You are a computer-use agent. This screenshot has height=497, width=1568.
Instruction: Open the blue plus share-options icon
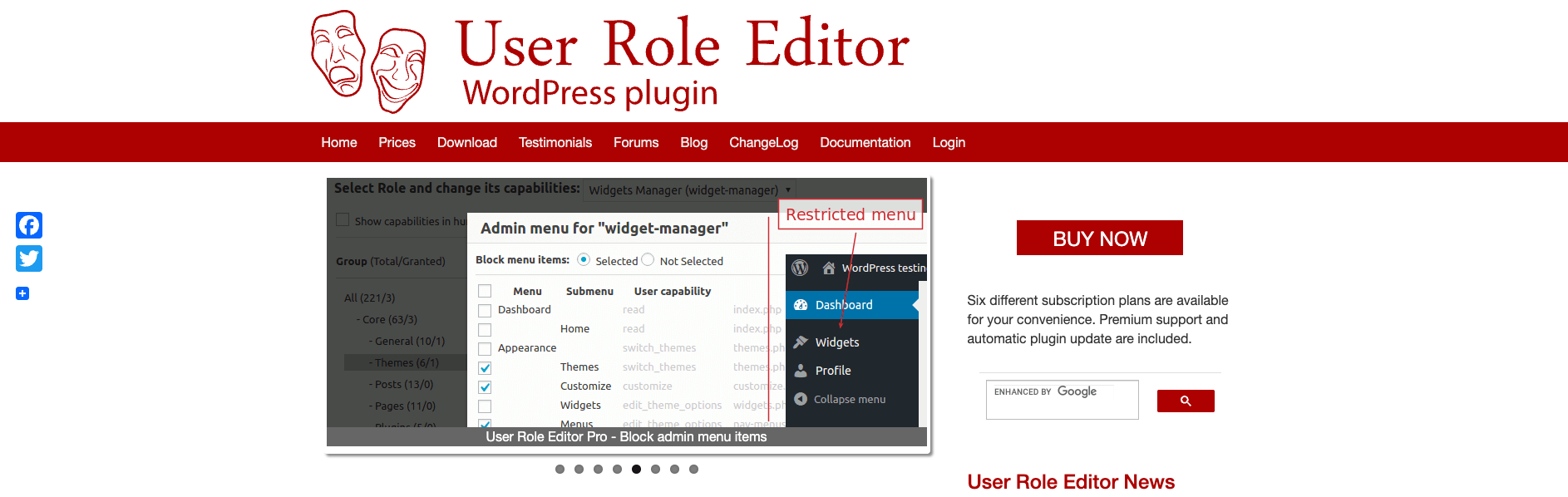tap(22, 293)
